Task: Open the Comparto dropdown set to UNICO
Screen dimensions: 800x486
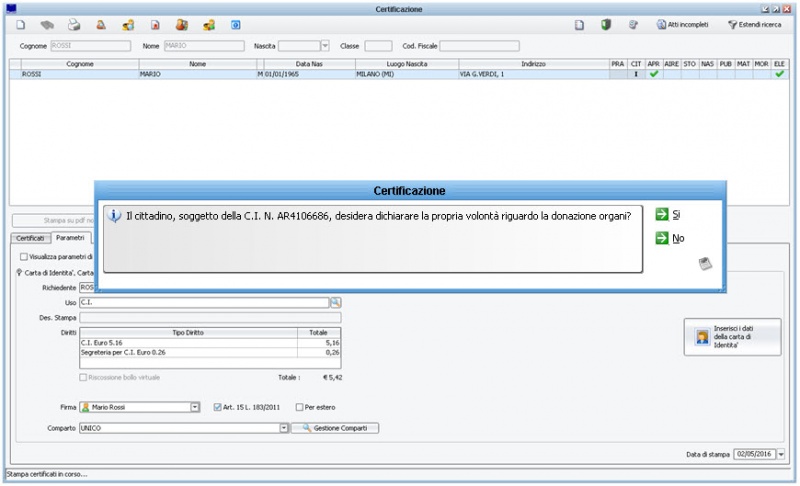Action: pos(283,428)
